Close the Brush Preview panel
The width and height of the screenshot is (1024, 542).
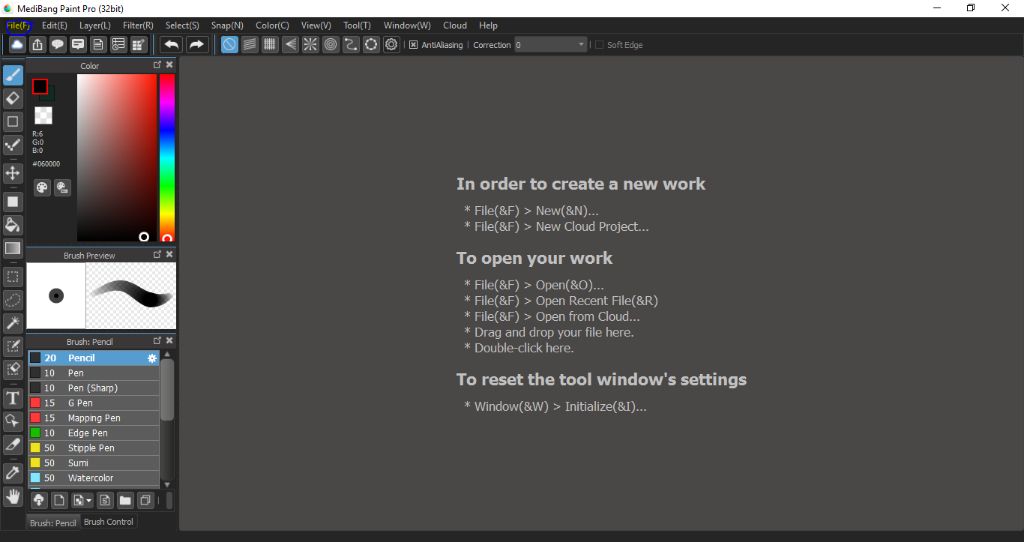169,254
